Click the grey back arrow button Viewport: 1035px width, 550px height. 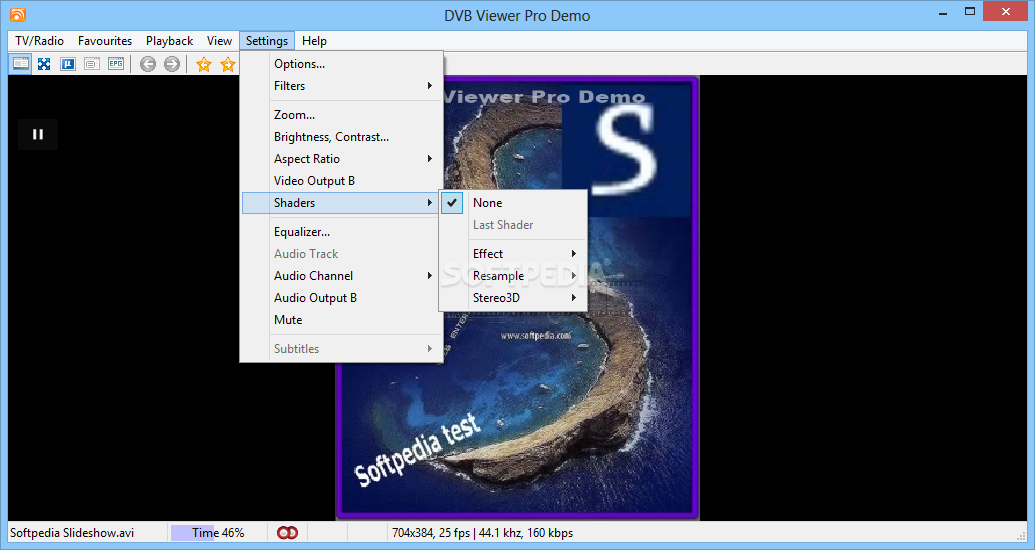(148, 64)
